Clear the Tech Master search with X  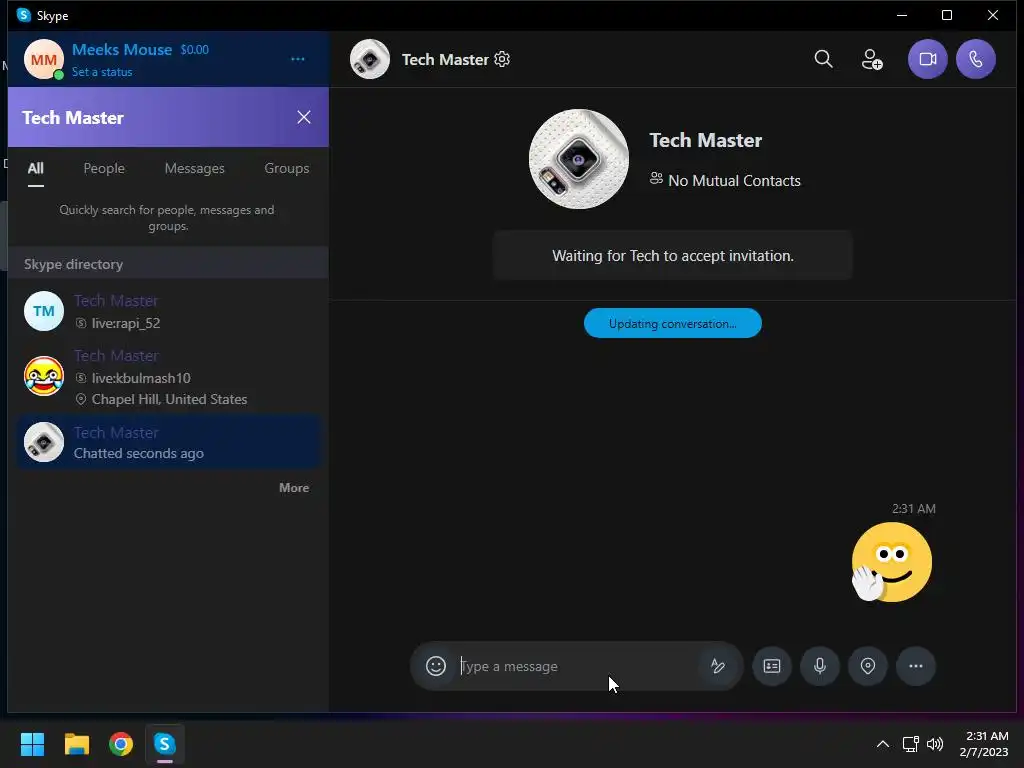click(x=304, y=118)
